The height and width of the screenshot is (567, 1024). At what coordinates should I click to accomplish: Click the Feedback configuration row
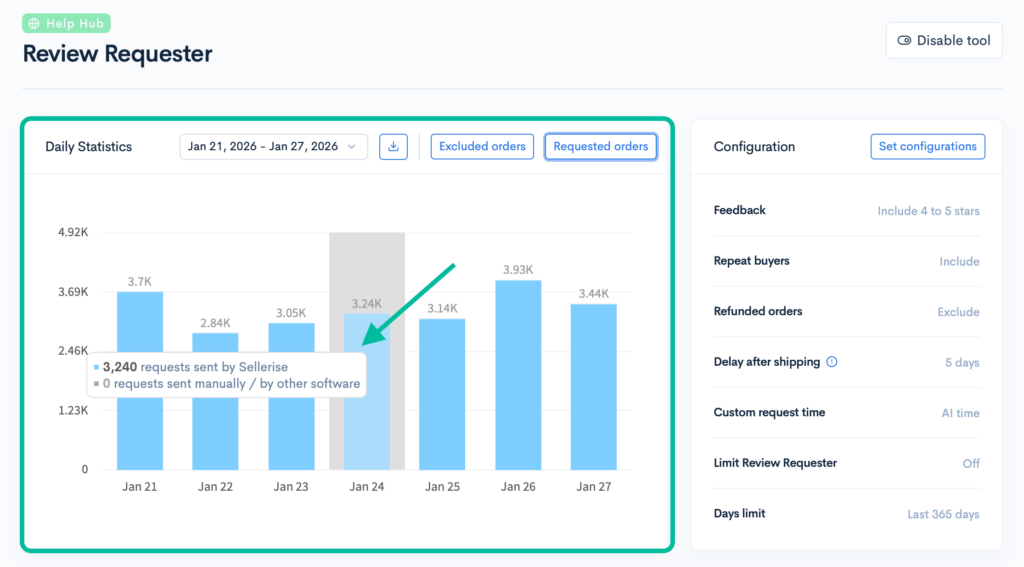coord(846,211)
